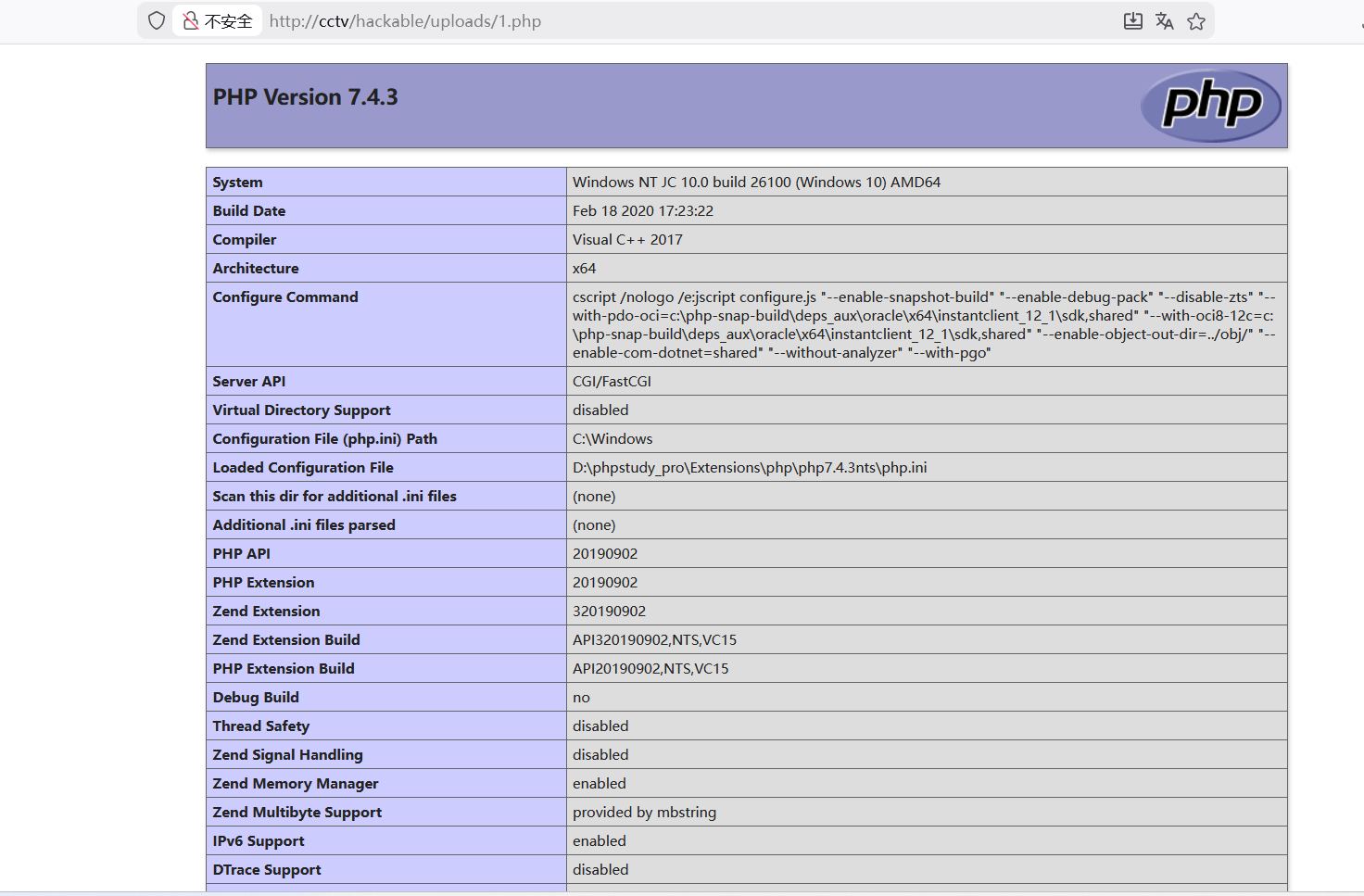Select the Build Date label
1364x896 pixels.
pos(249,211)
